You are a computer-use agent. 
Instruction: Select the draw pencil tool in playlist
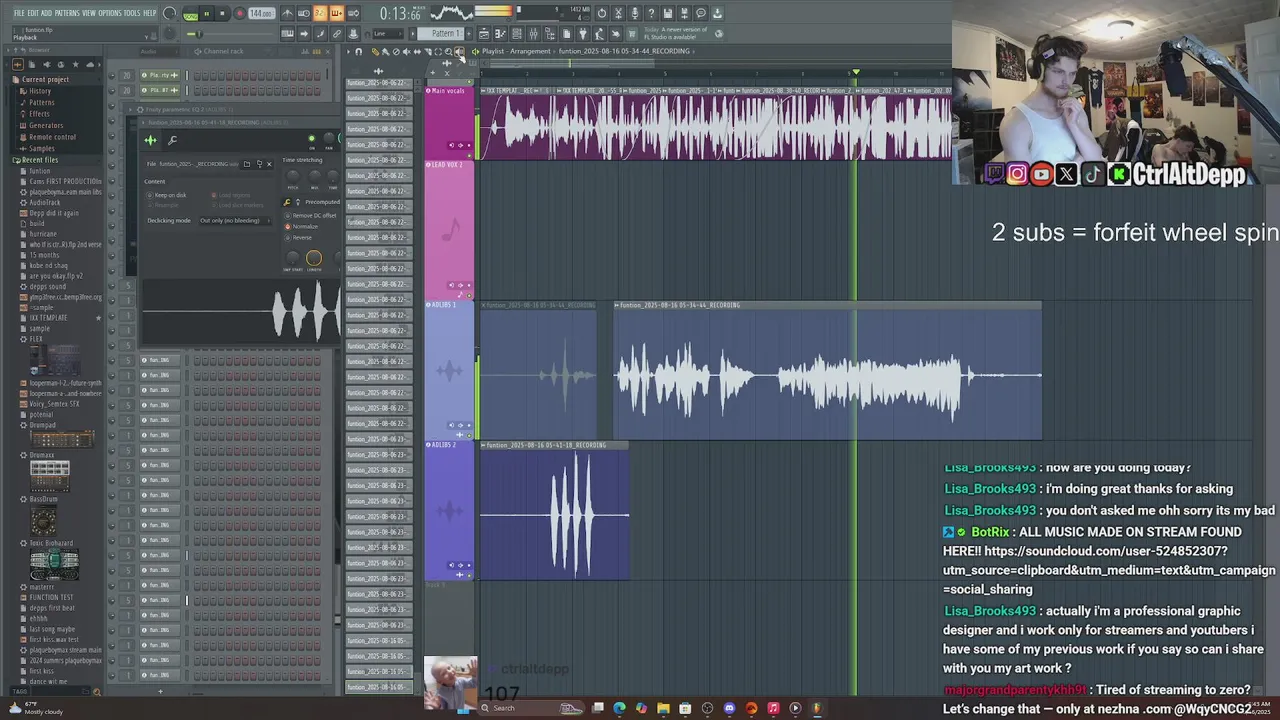(375, 51)
